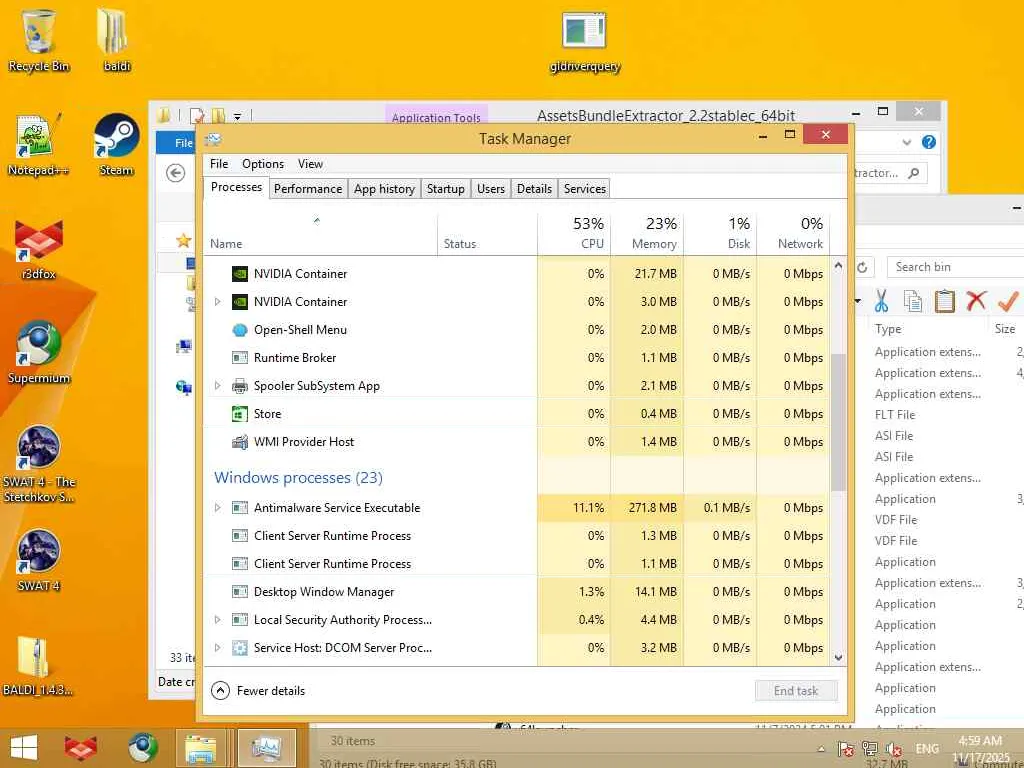Select the Desktop Window Manager process

click(517, 592)
